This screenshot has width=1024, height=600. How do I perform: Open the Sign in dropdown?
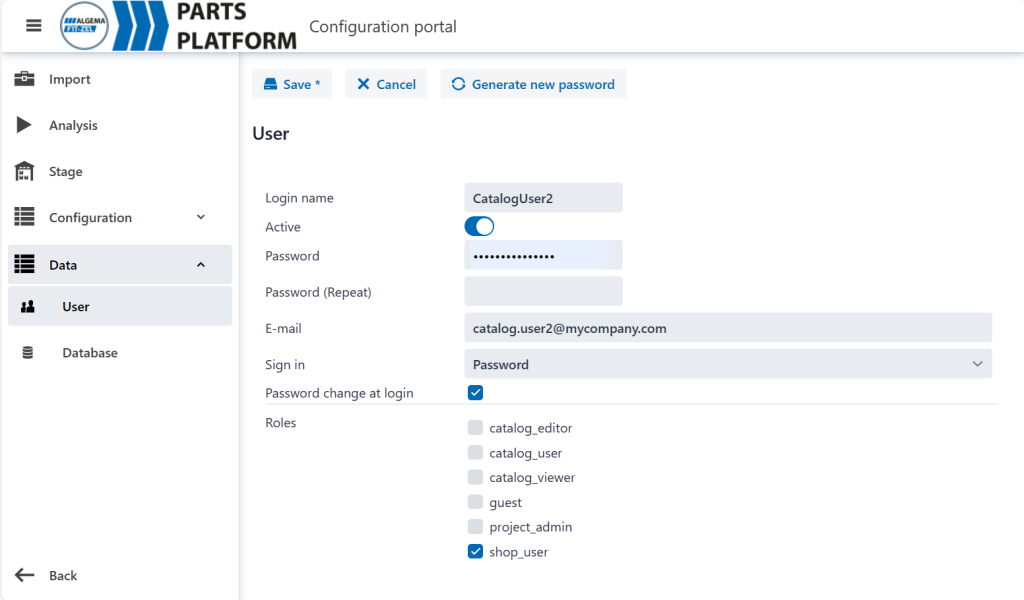[x=728, y=364]
